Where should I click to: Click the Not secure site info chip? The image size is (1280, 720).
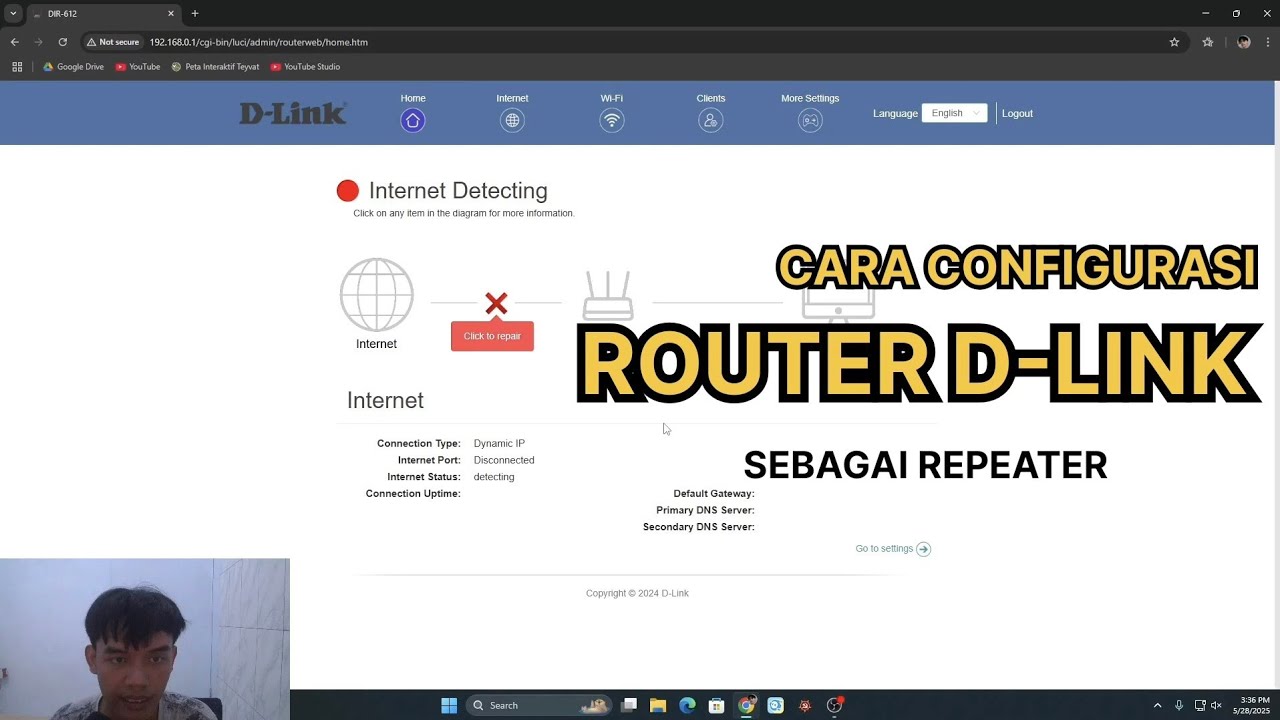click(x=113, y=42)
